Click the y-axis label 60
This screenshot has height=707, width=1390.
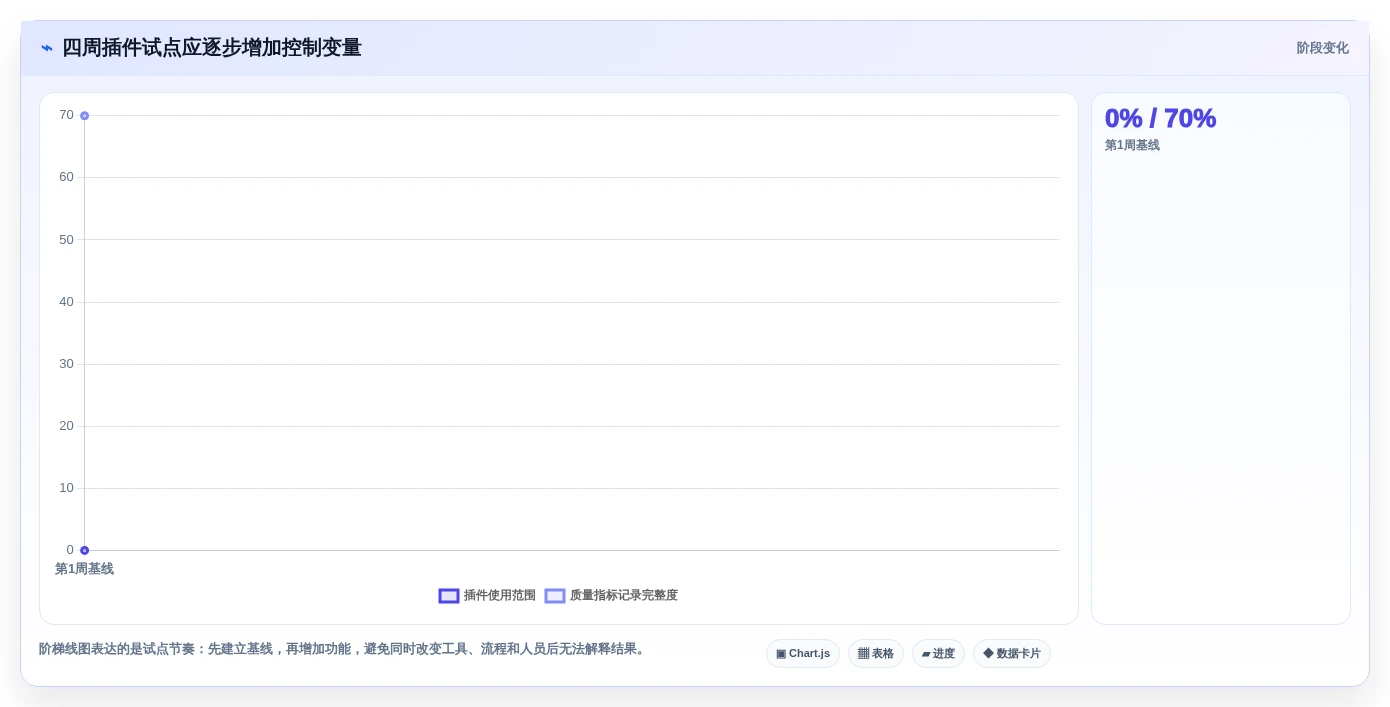66,177
